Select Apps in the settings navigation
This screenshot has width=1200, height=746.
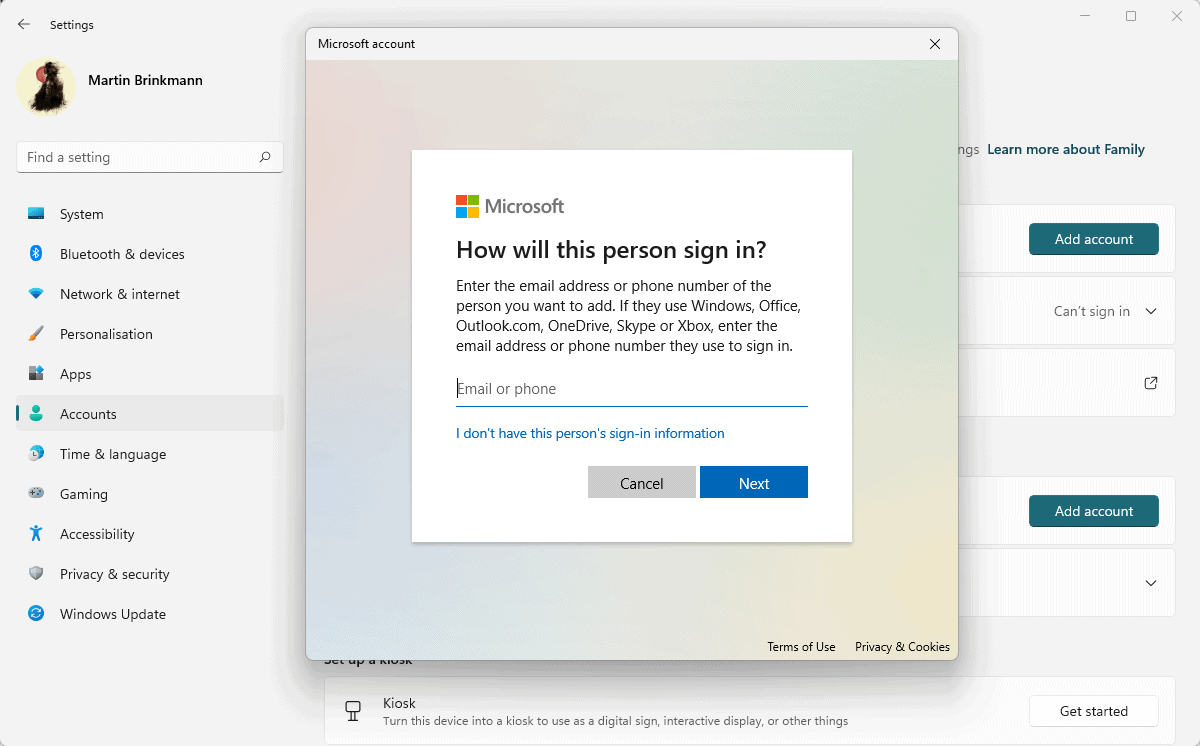click(77, 374)
